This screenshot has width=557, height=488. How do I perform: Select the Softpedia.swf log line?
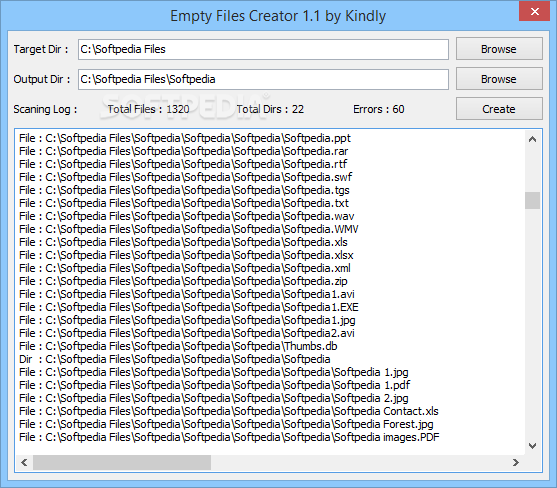[x=185, y=177]
